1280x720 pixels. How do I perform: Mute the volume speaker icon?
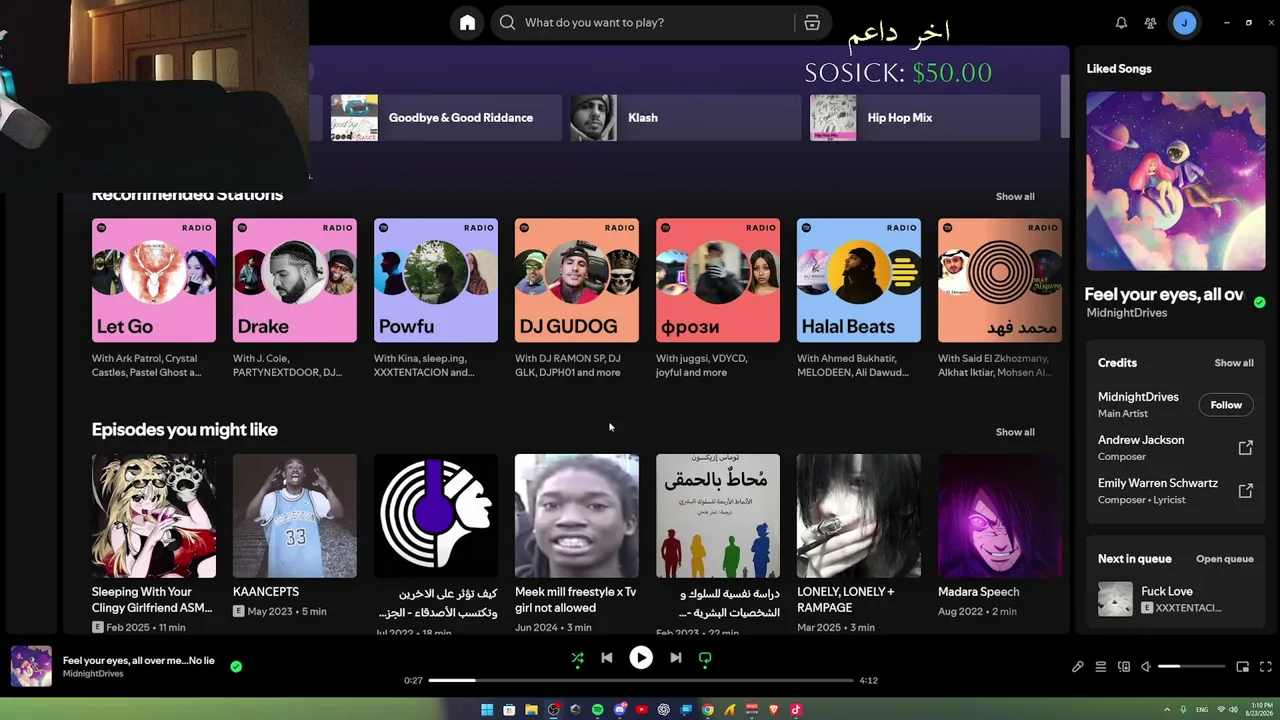(x=1146, y=667)
